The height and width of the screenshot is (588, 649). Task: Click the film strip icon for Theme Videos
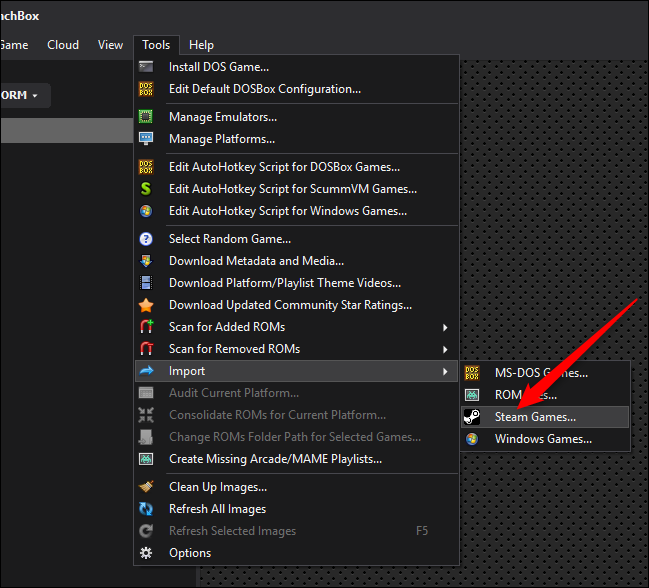click(x=146, y=283)
